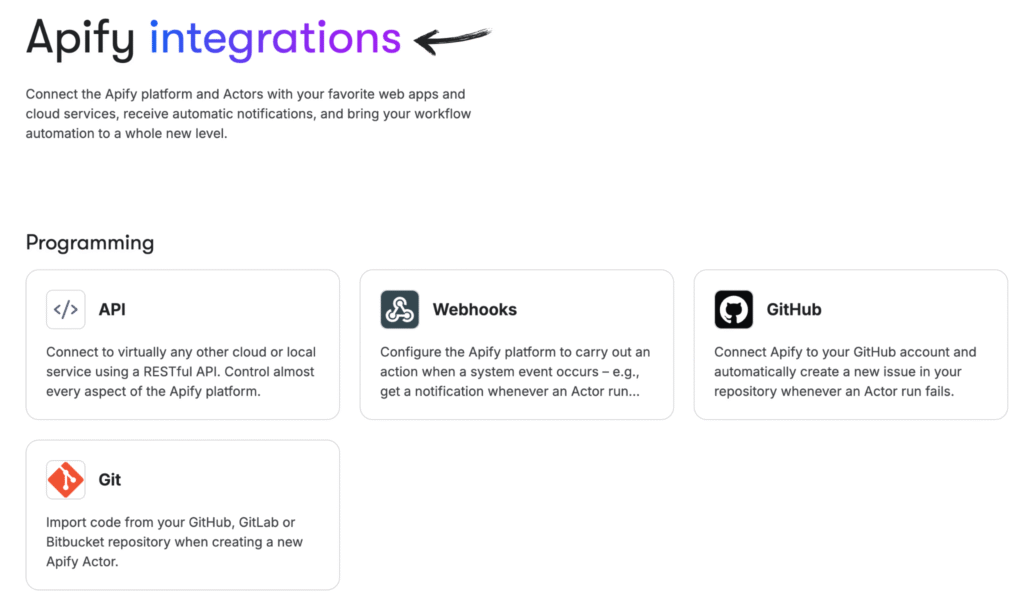Click the Git card title text
Image resolution: width=1024 pixels, height=601 pixels.
(x=109, y=480)
